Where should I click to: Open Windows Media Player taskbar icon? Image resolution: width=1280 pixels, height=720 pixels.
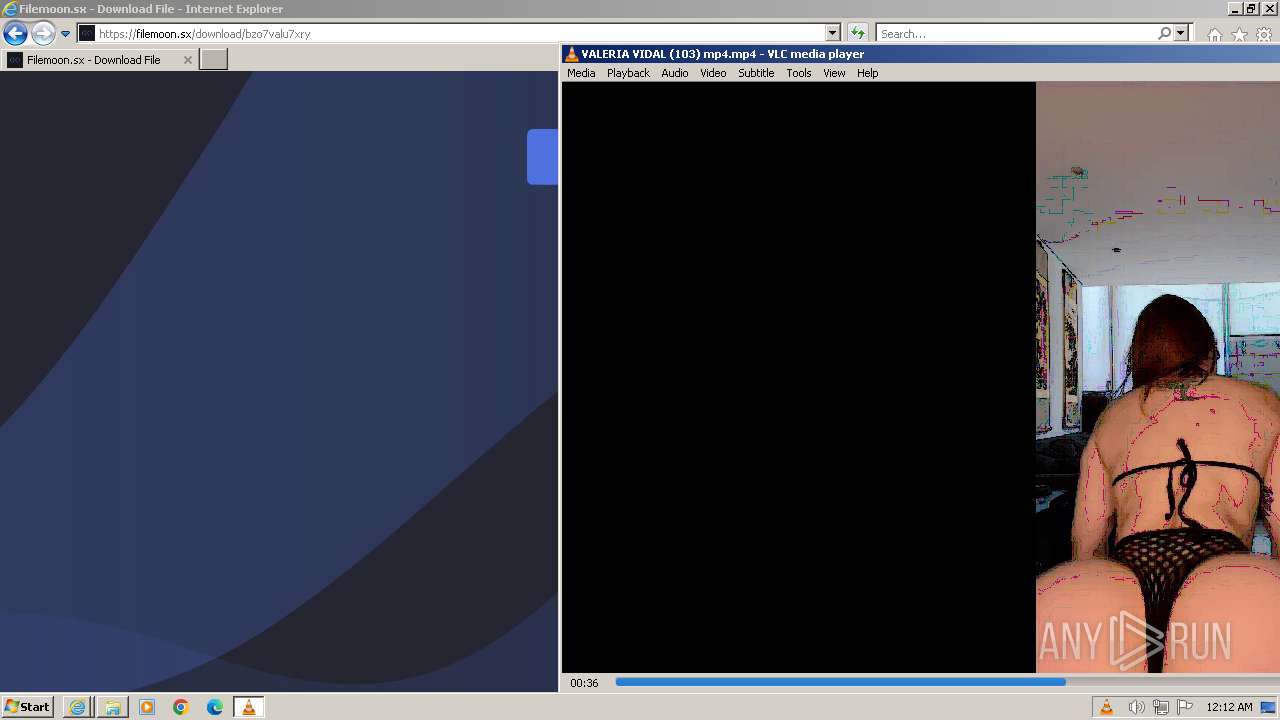[147, 707]
